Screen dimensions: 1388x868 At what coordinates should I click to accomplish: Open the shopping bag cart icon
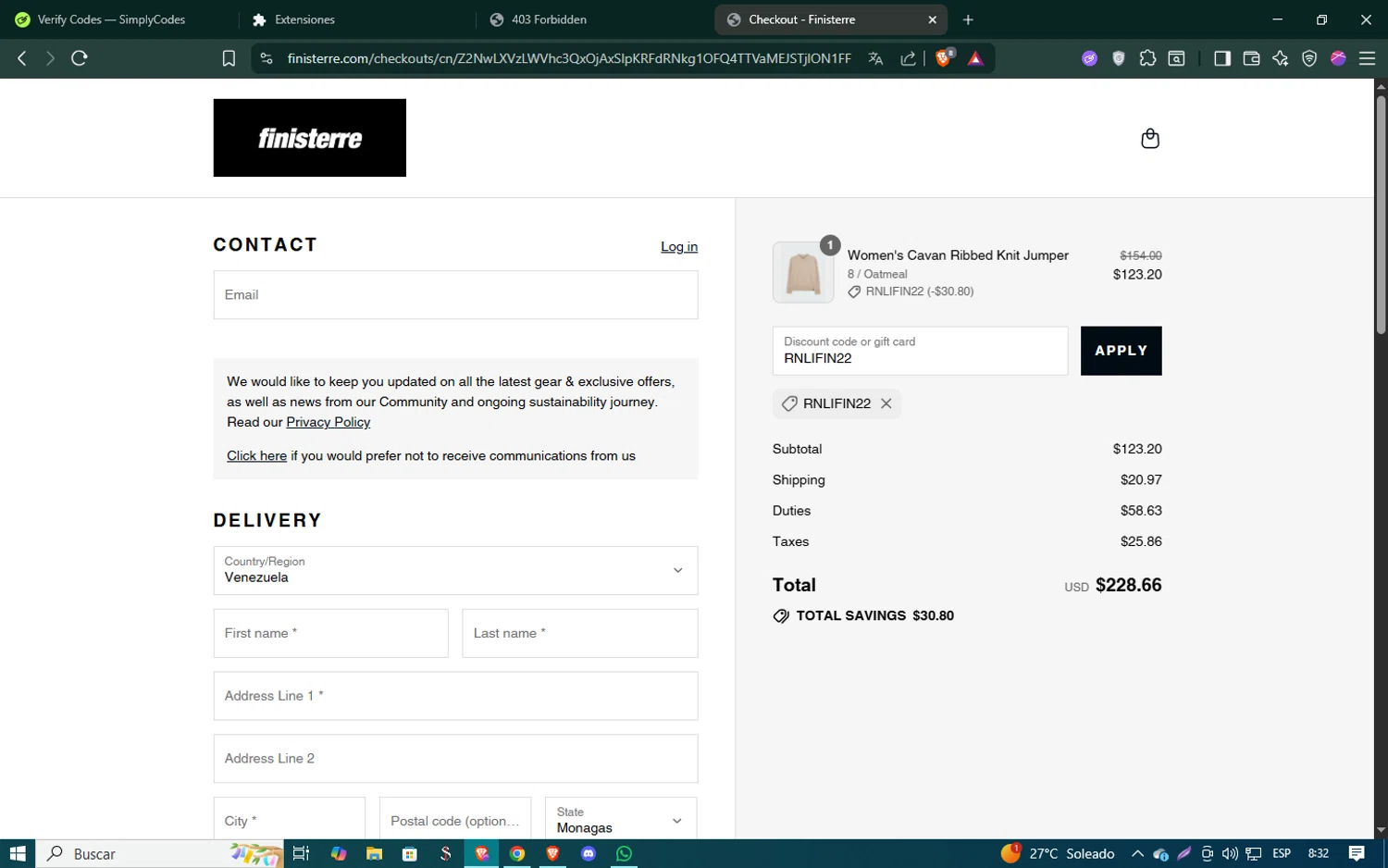[1149, 139]
